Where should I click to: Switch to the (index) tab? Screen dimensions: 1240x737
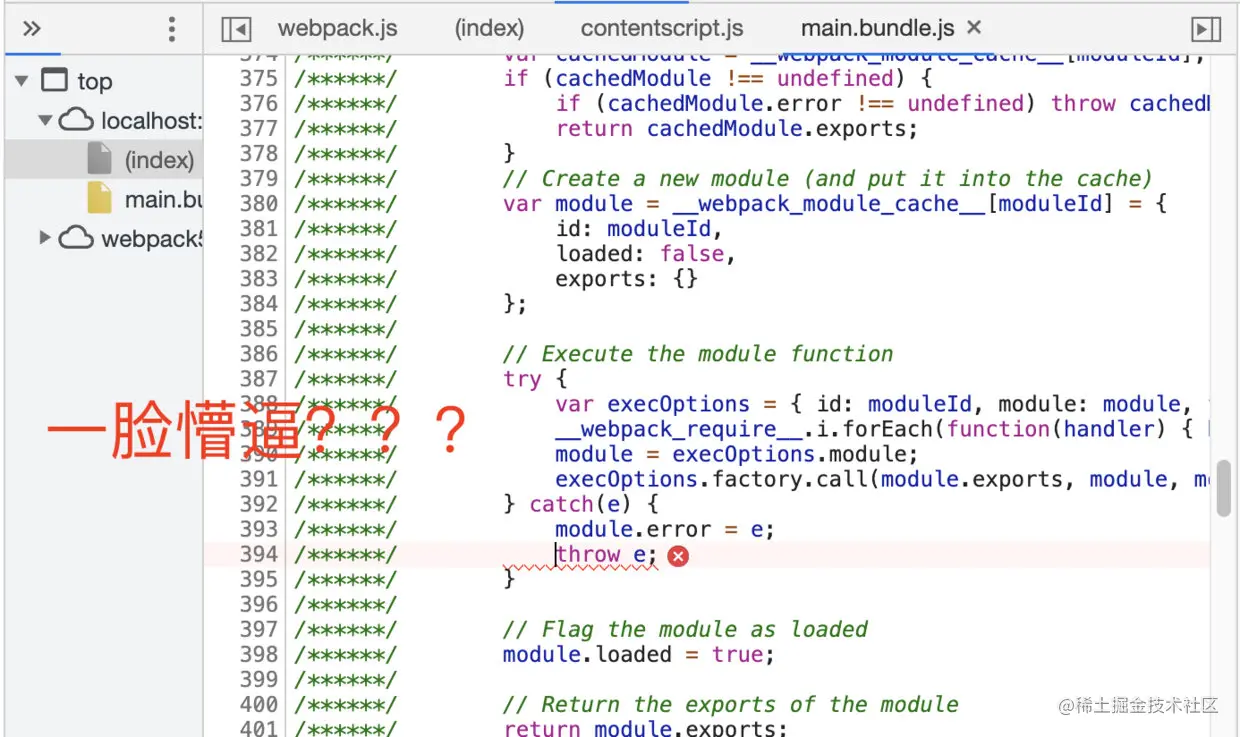point(489,29)
